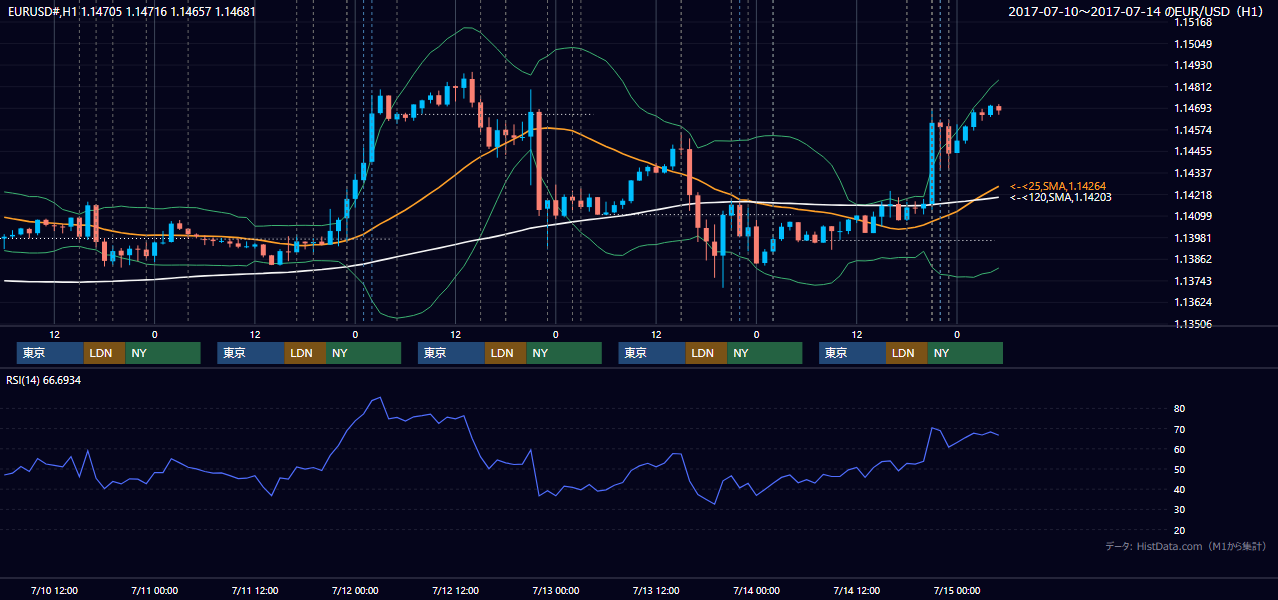
Task: Select the 120 SMA label 1.14203
Action: coord(1060,197)
